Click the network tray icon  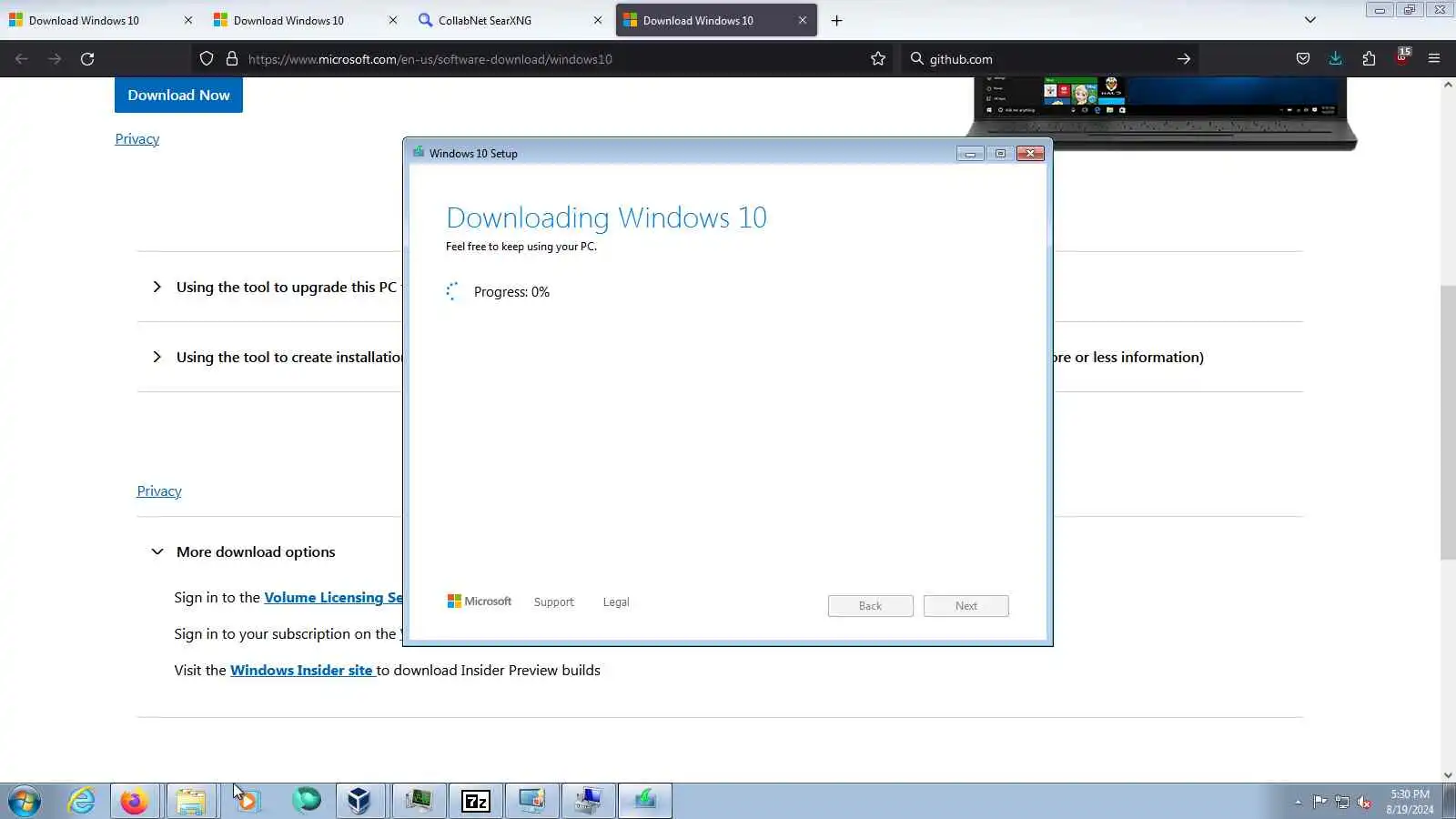click(x=1342, y=802)
